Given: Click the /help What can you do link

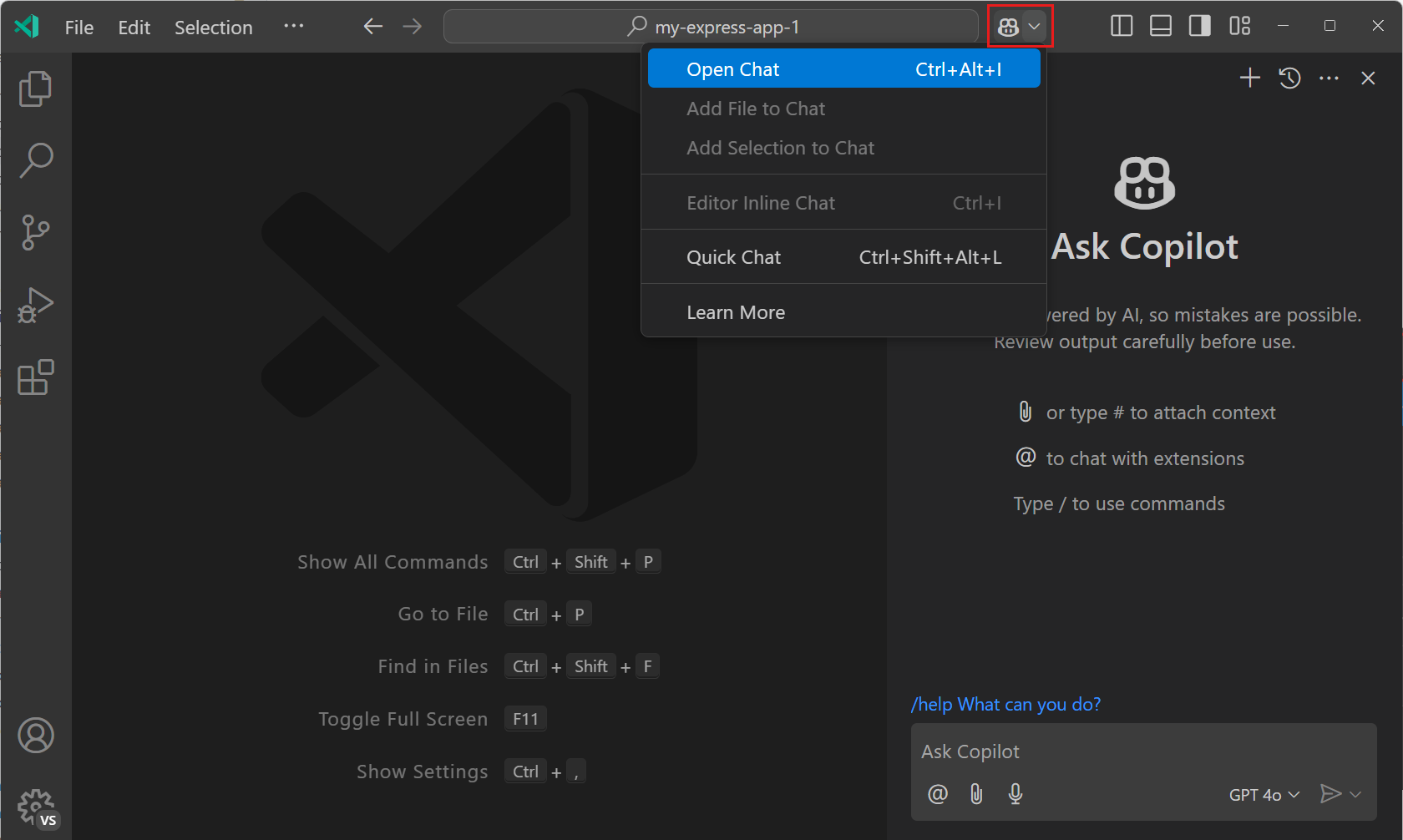Looking at the screenshot, I should [1005, 704].
